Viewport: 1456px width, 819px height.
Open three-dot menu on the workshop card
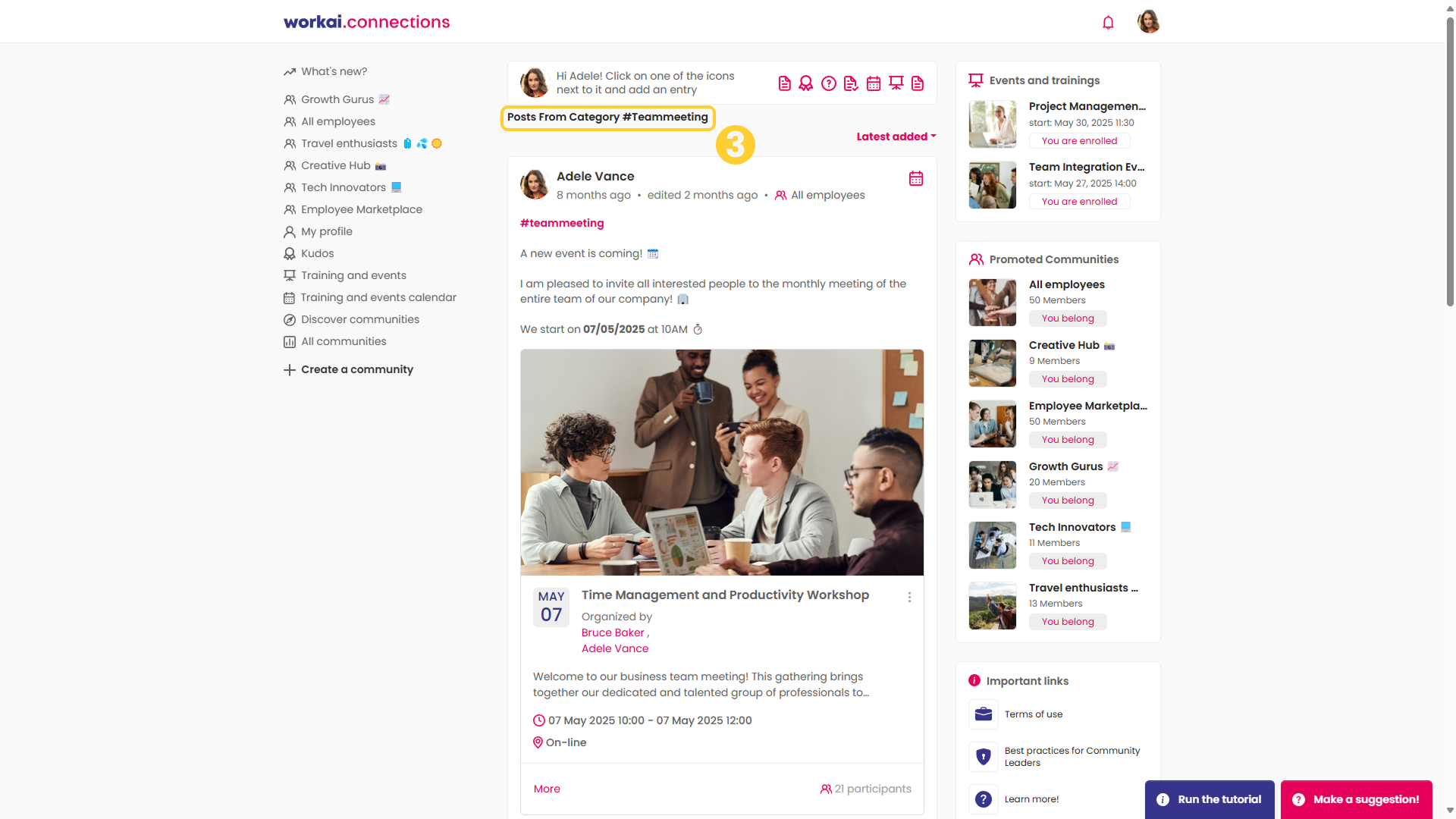(909, 598)
